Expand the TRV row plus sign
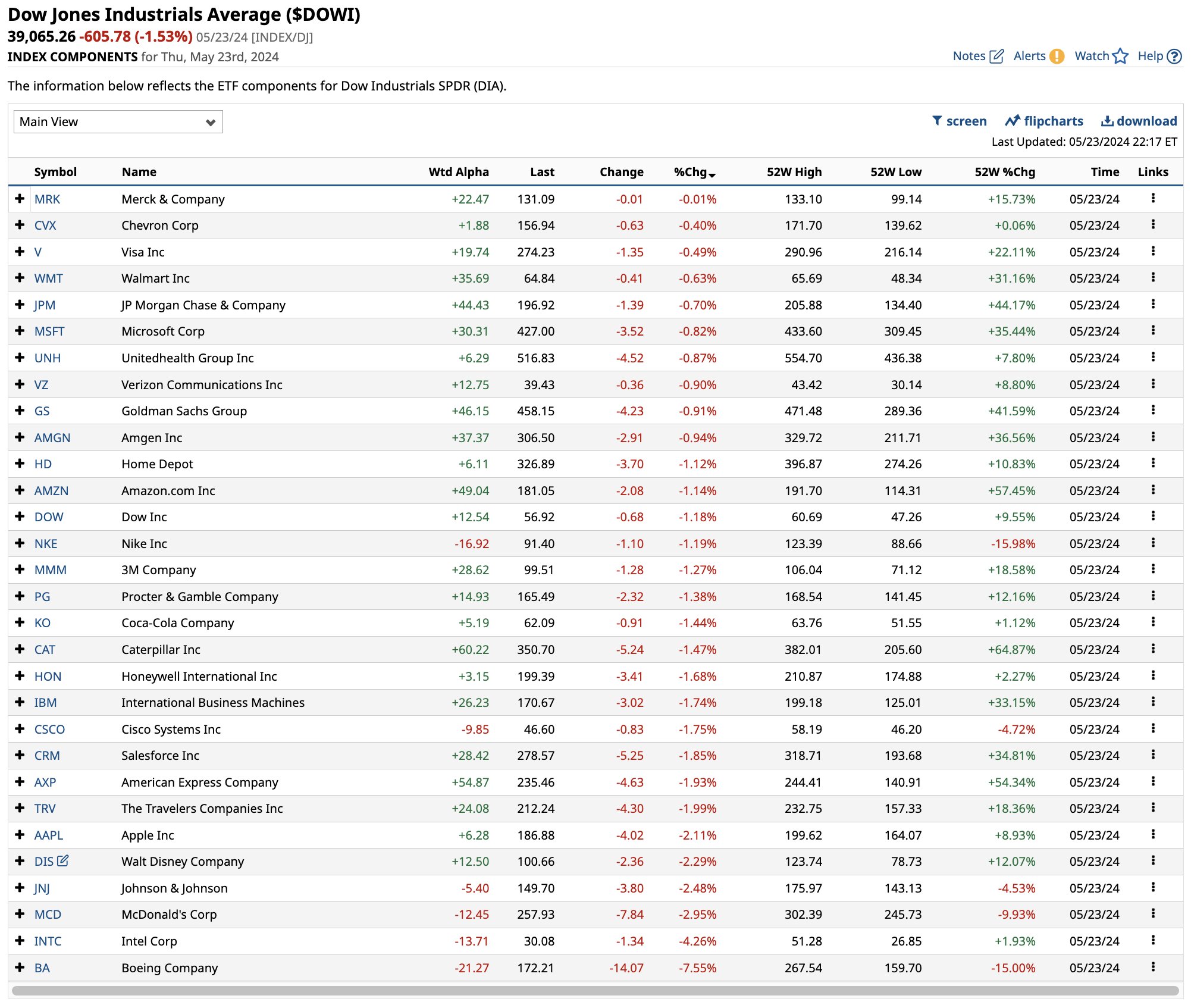 [20, 808]
